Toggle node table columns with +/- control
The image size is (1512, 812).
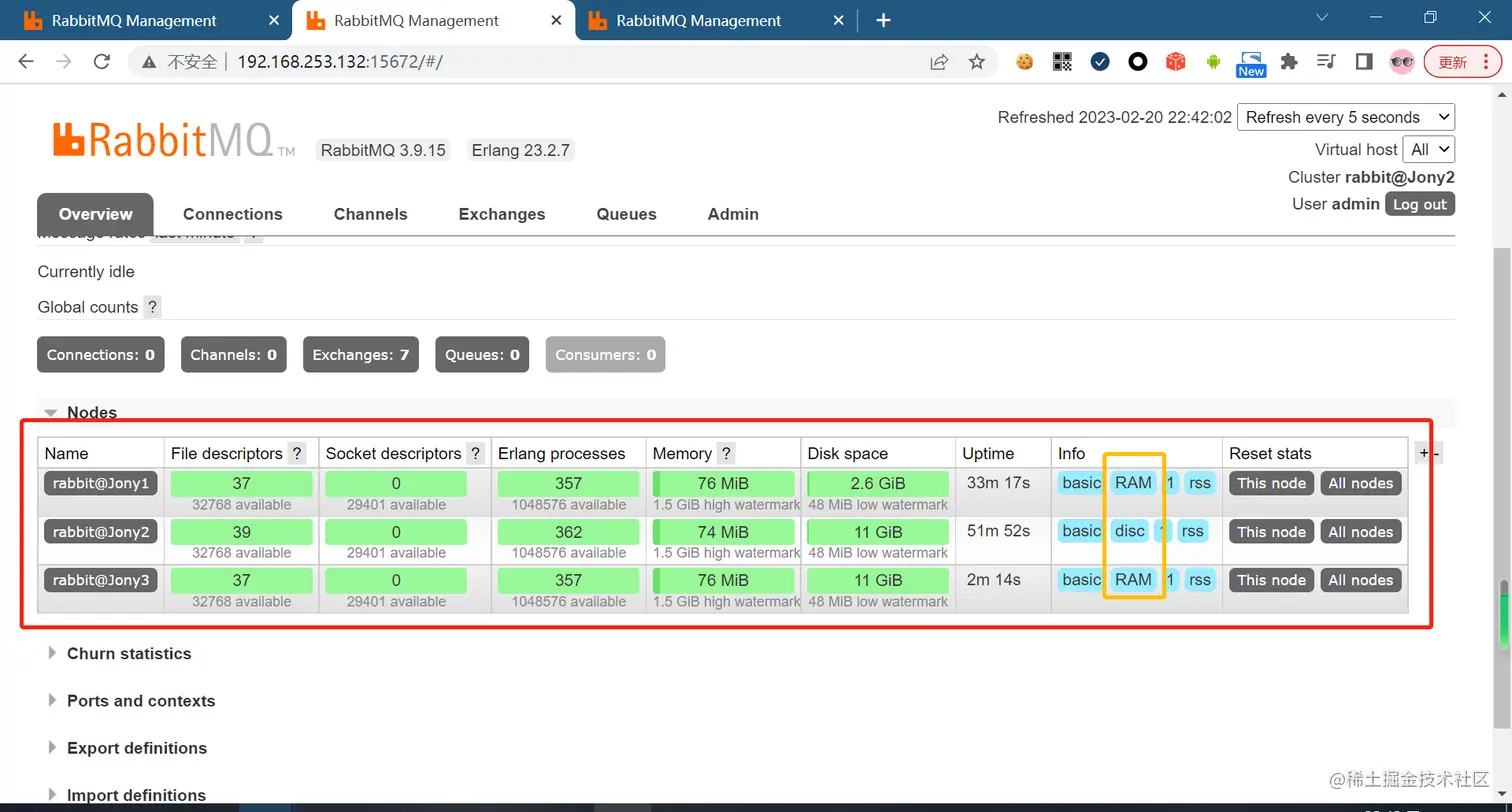tap(1429, 453)
